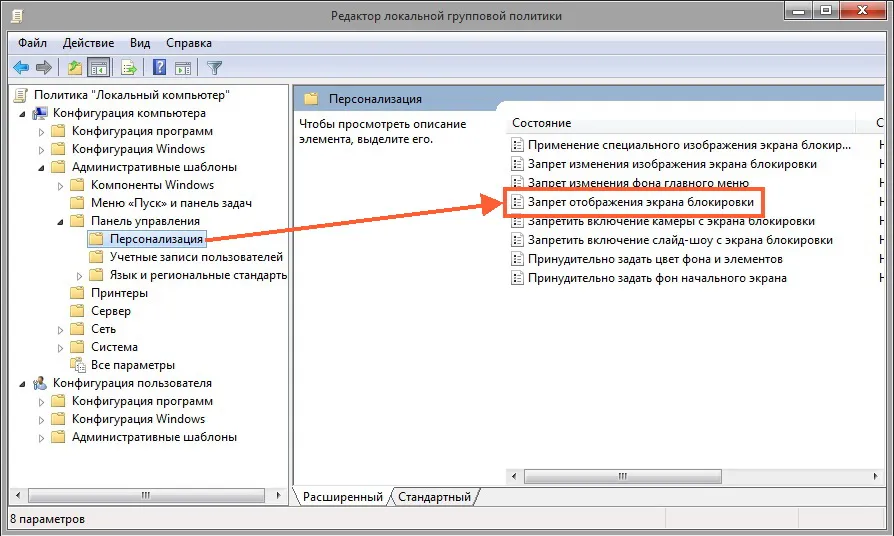894x536 pixels.
Task: Collapse 'Конфигурация пользователя' node arrow
Action: 22,384
